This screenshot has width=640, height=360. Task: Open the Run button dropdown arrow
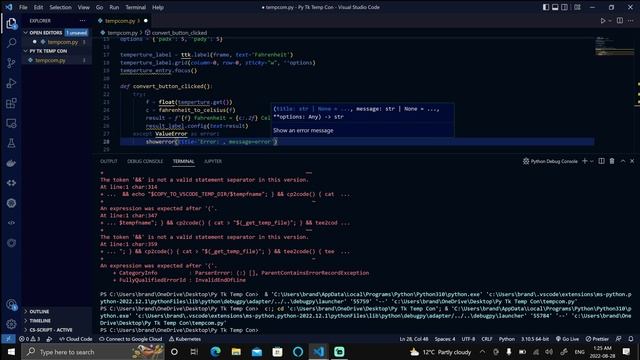tap(610, 20)
